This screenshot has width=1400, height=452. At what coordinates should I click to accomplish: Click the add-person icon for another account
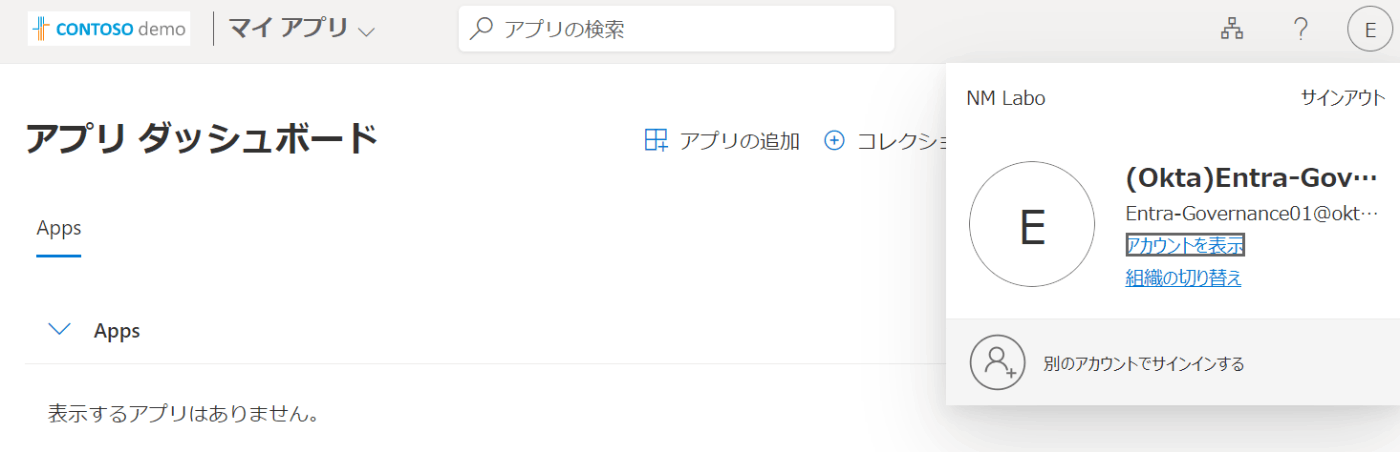pyautogui.click(x=998, y=362)
